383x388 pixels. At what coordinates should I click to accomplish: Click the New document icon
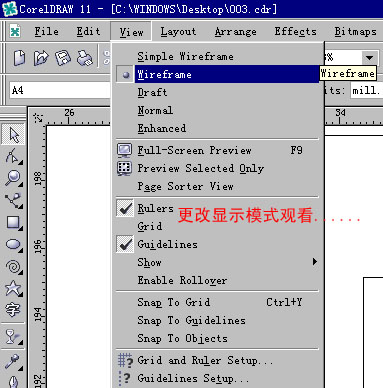click(x=19, y=58)
